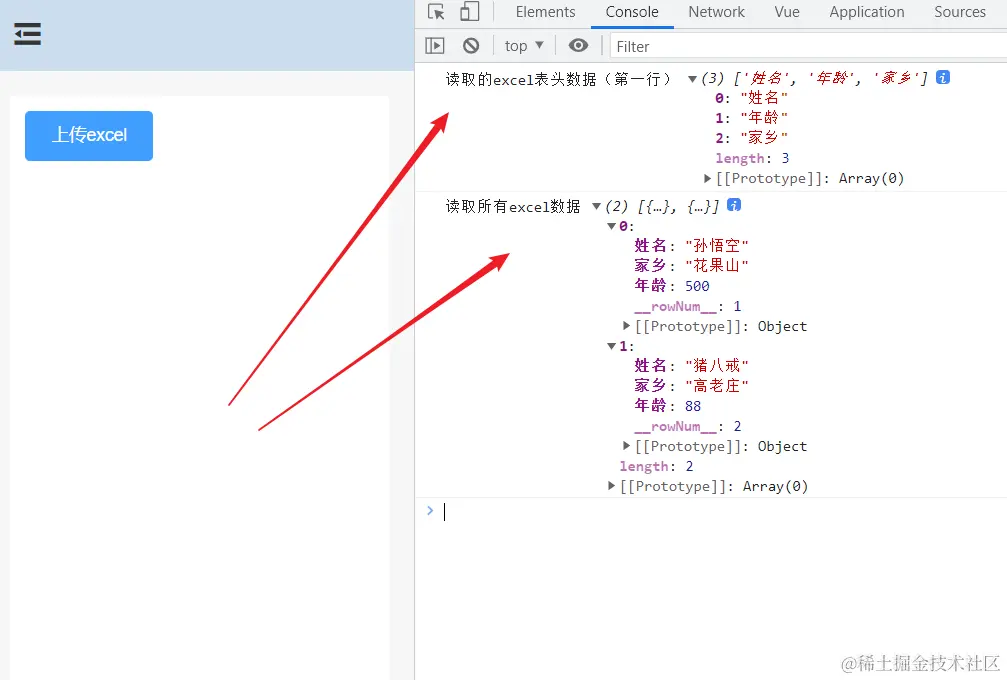Click the length: 2 property
1007x680 pixels.
point(656,466)
